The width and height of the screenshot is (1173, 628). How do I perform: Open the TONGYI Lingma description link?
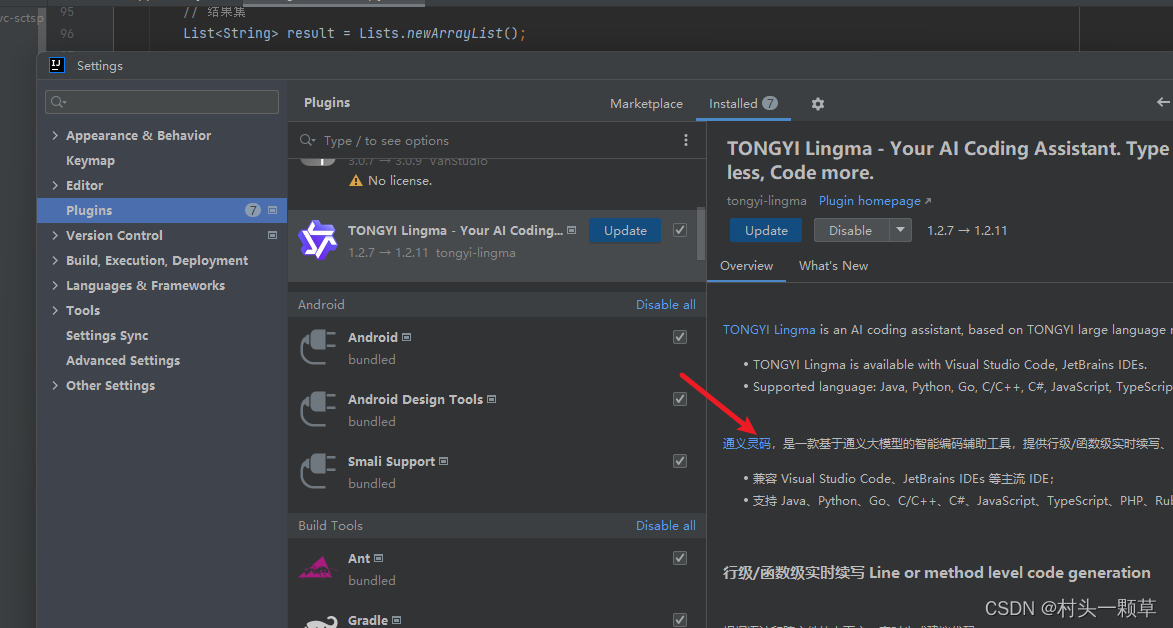[769, 329]
